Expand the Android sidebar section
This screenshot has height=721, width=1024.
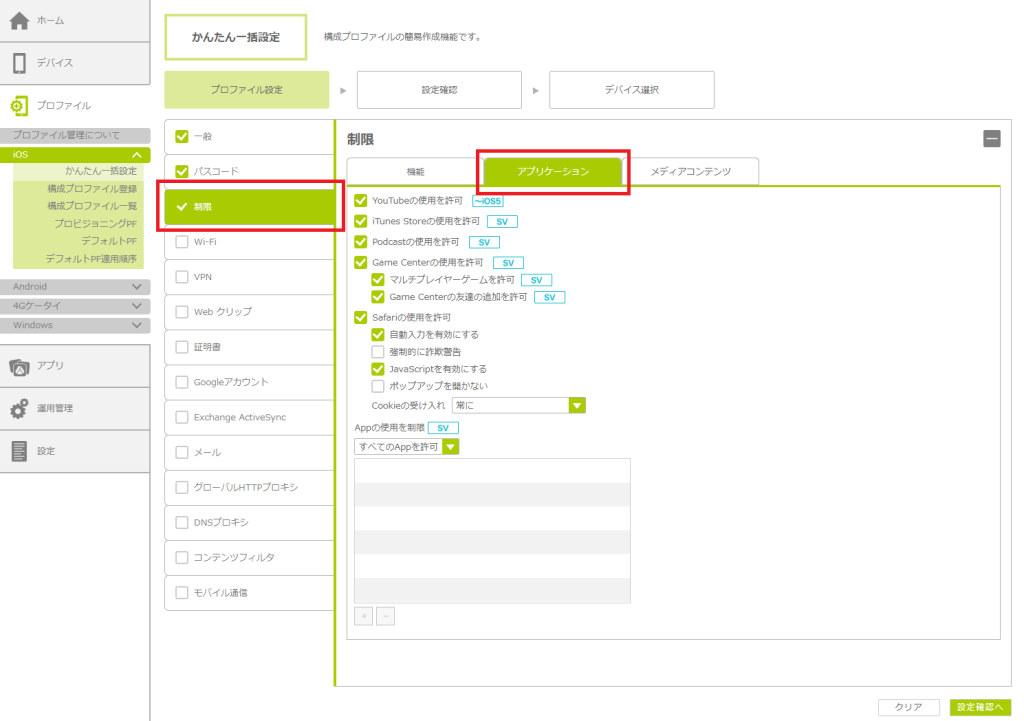(137, 287)
